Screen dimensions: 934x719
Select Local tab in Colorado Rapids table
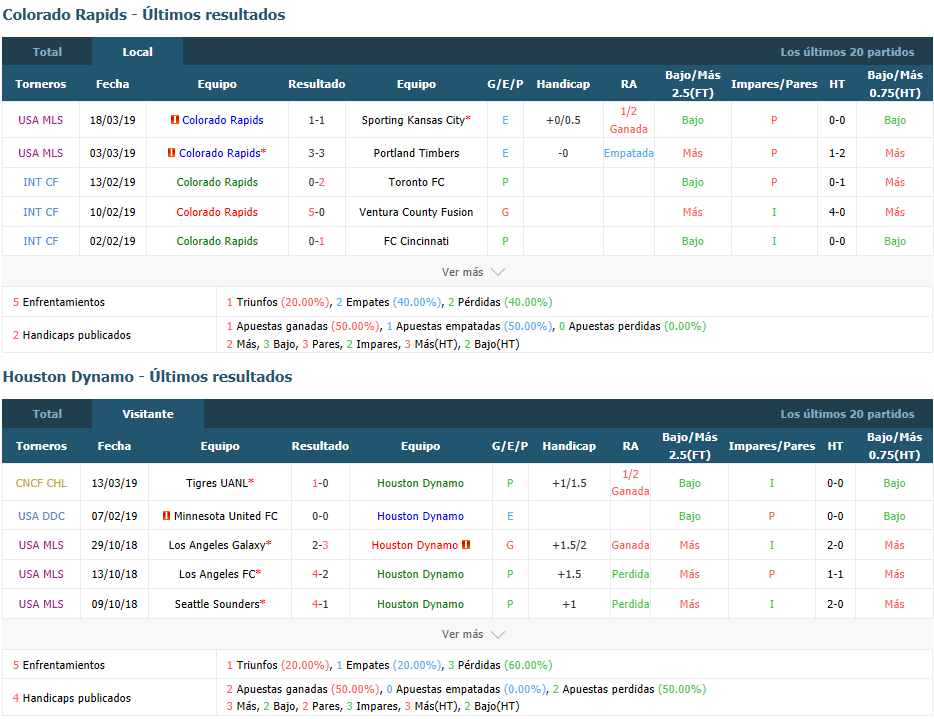tap(138, 52)
